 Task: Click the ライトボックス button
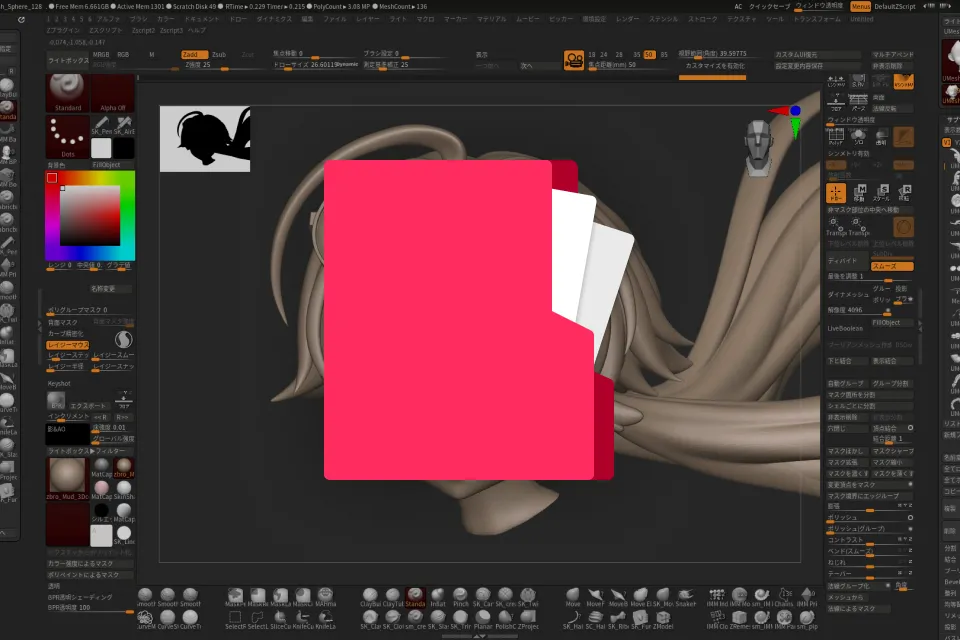point(68,60)
